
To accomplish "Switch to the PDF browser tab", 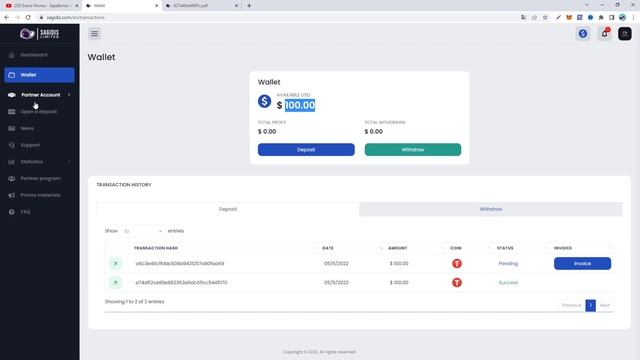I will pos(202,6).
